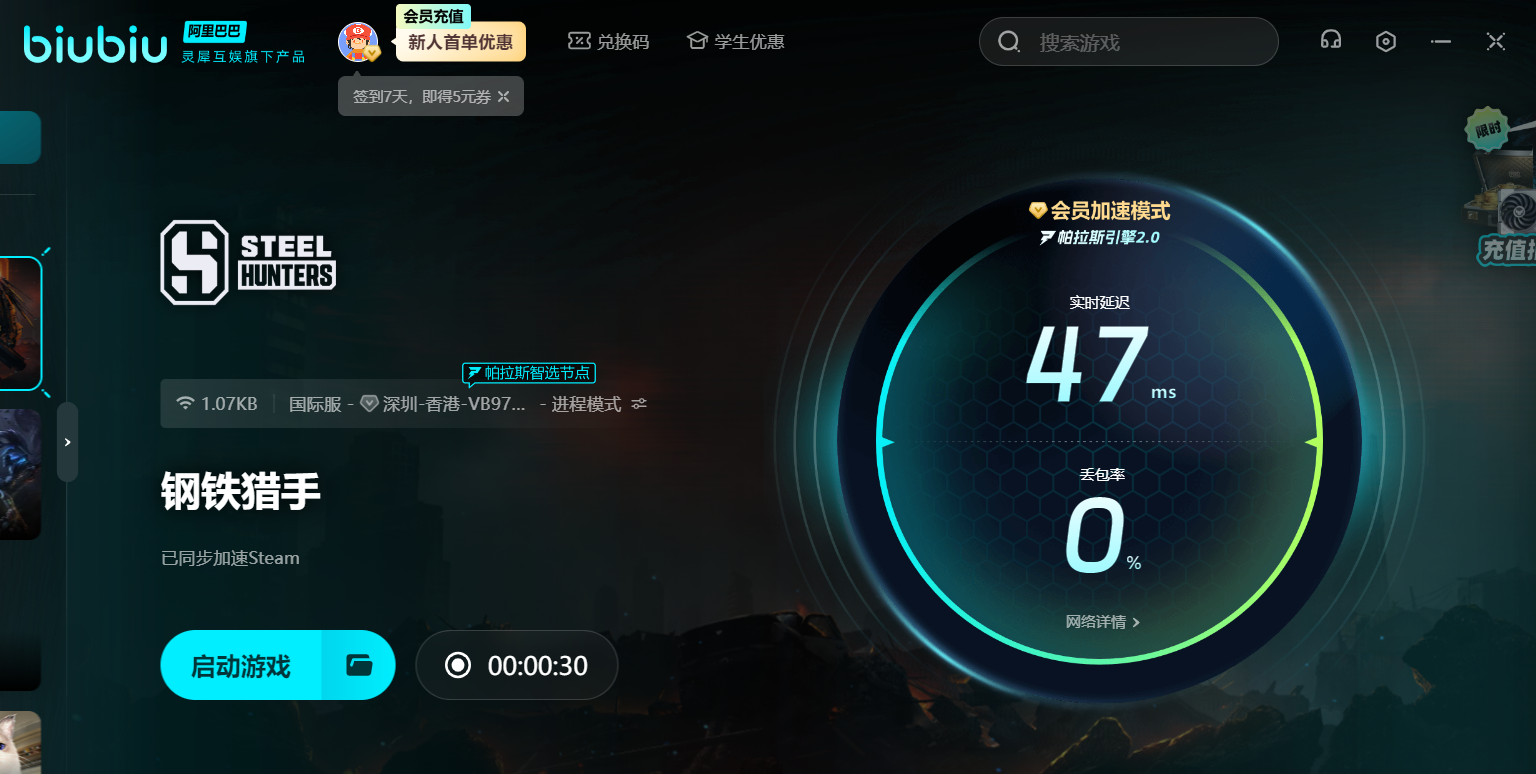This screenshot has width=1536, height=774.
Task: Select the highlighted game thumbnail in sidebar
Action: point(20,323)
